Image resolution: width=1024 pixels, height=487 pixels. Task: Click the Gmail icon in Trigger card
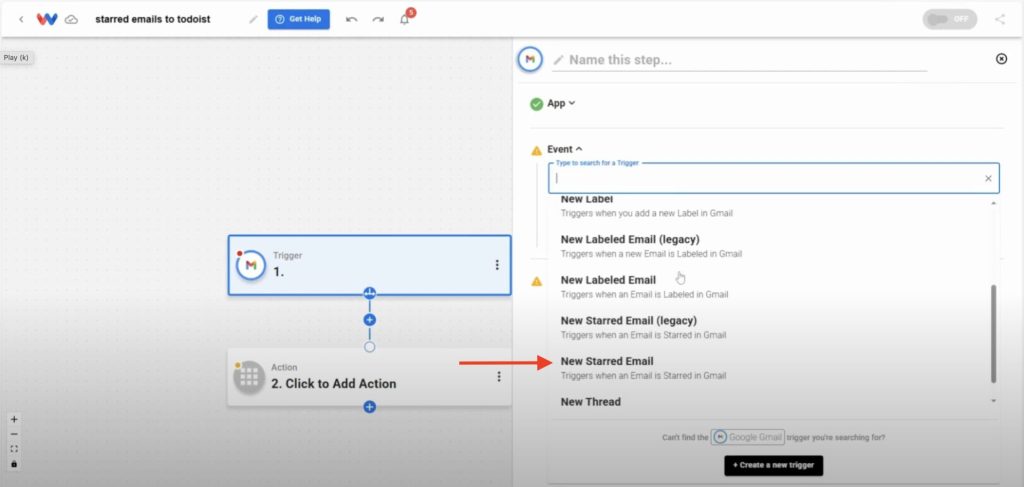point(251,265)
